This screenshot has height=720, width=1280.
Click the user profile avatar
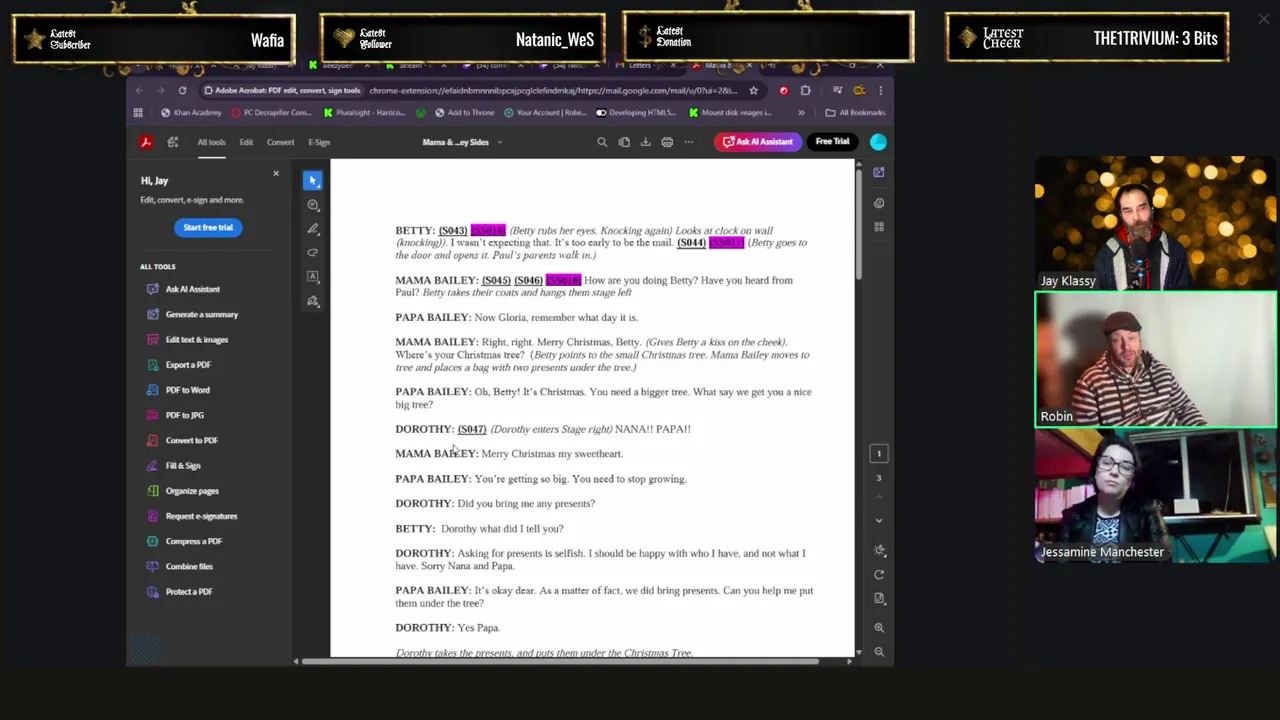tap(878, 142)
